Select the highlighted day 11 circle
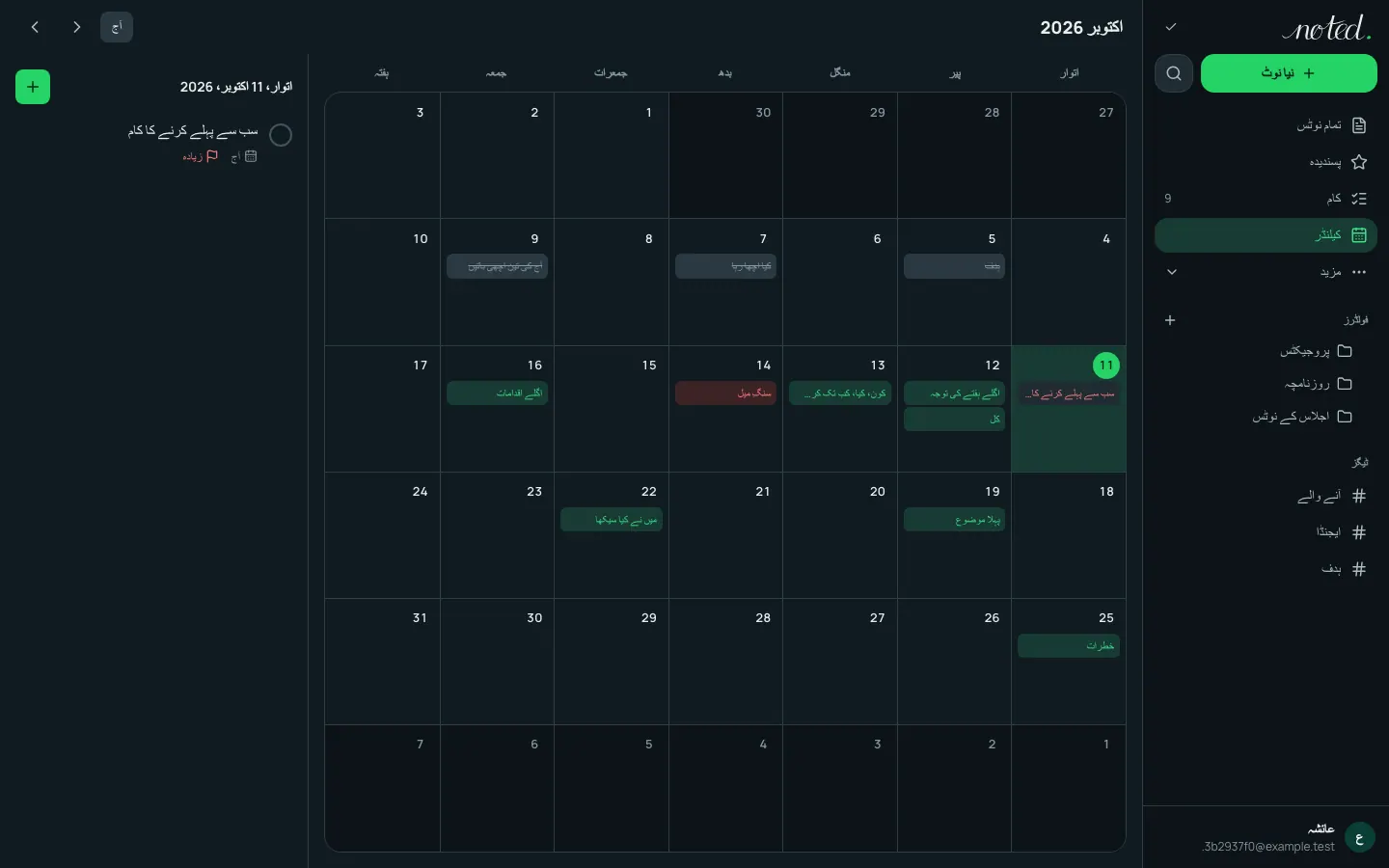 pos(1106,366)
